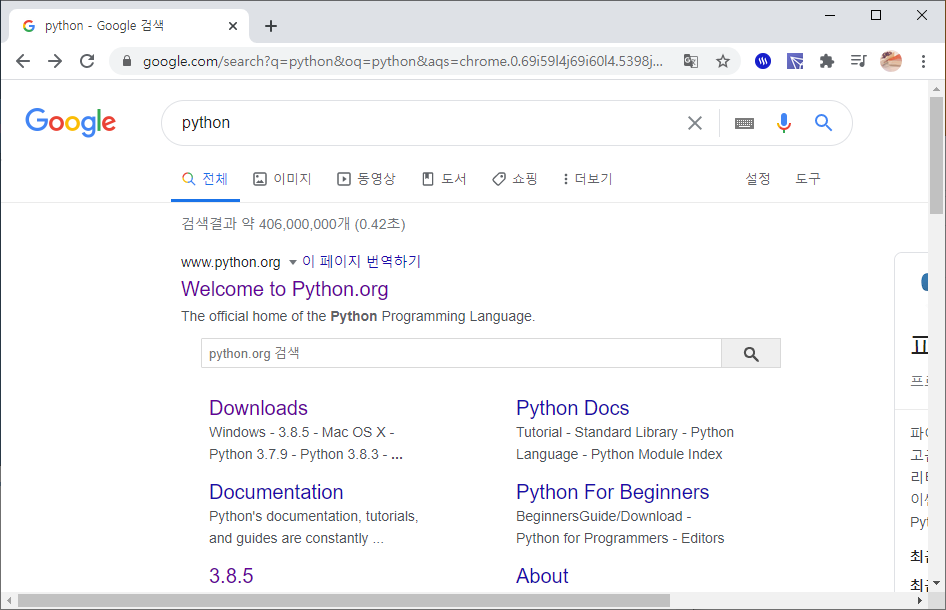
Task: Open the 3.8.5 sitelink
Action: coord(231,576)
